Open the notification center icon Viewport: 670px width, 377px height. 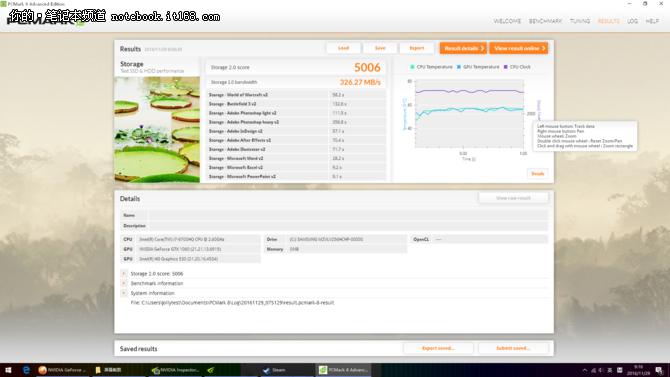[659, 370]
